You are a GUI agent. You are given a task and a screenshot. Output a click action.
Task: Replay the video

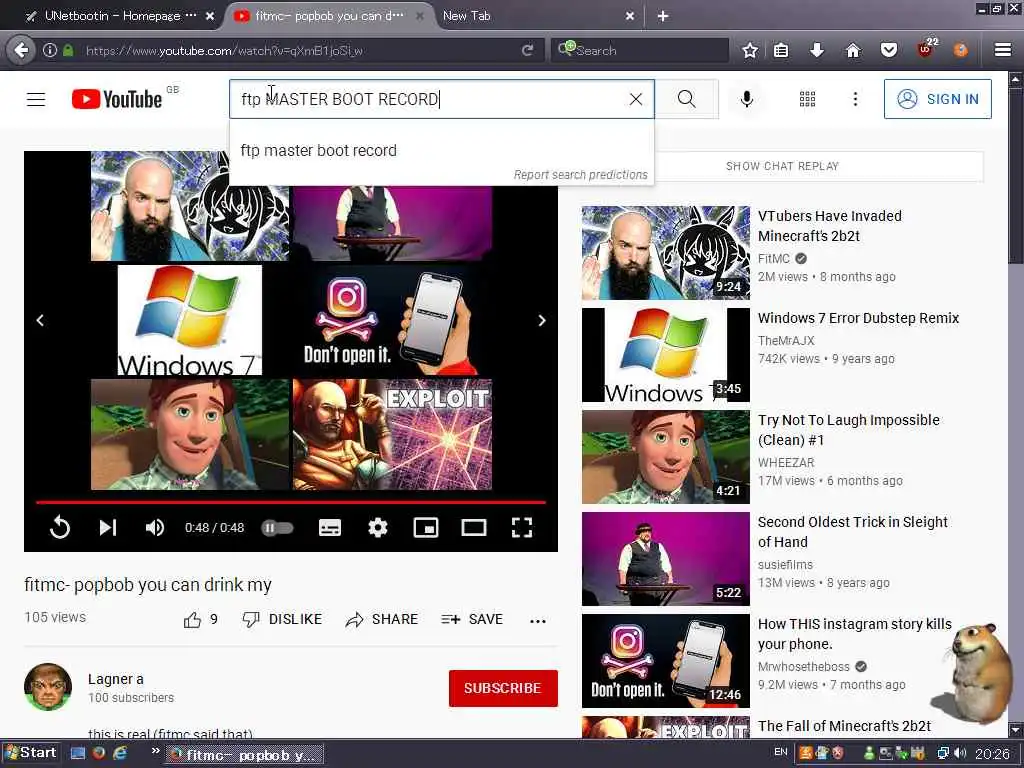pos(59,527)
